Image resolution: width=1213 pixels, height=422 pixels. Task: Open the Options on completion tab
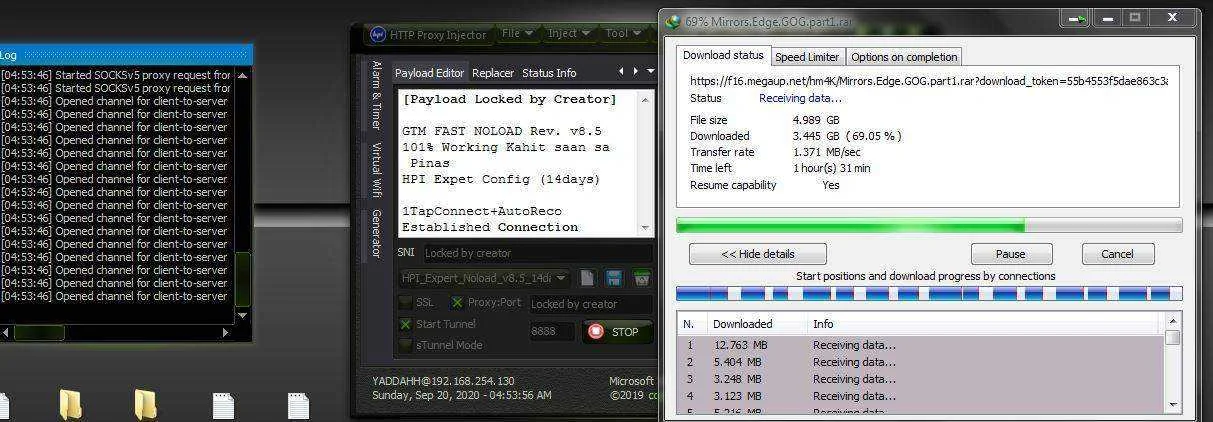pos(904,57)
